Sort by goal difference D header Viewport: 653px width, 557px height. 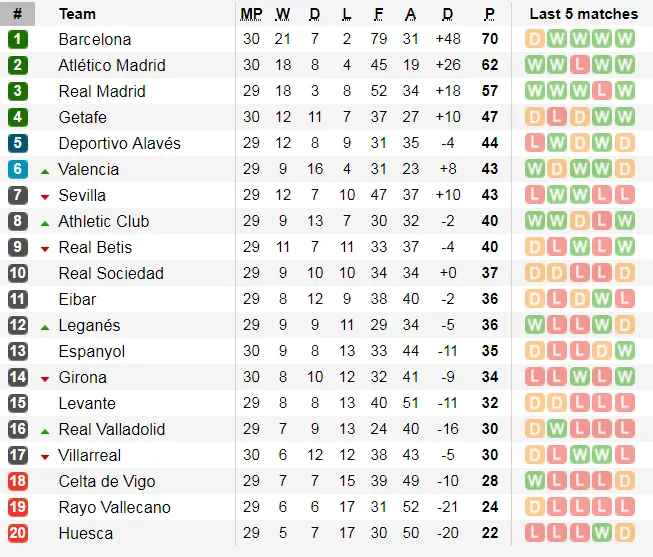[x=447, y=14]
